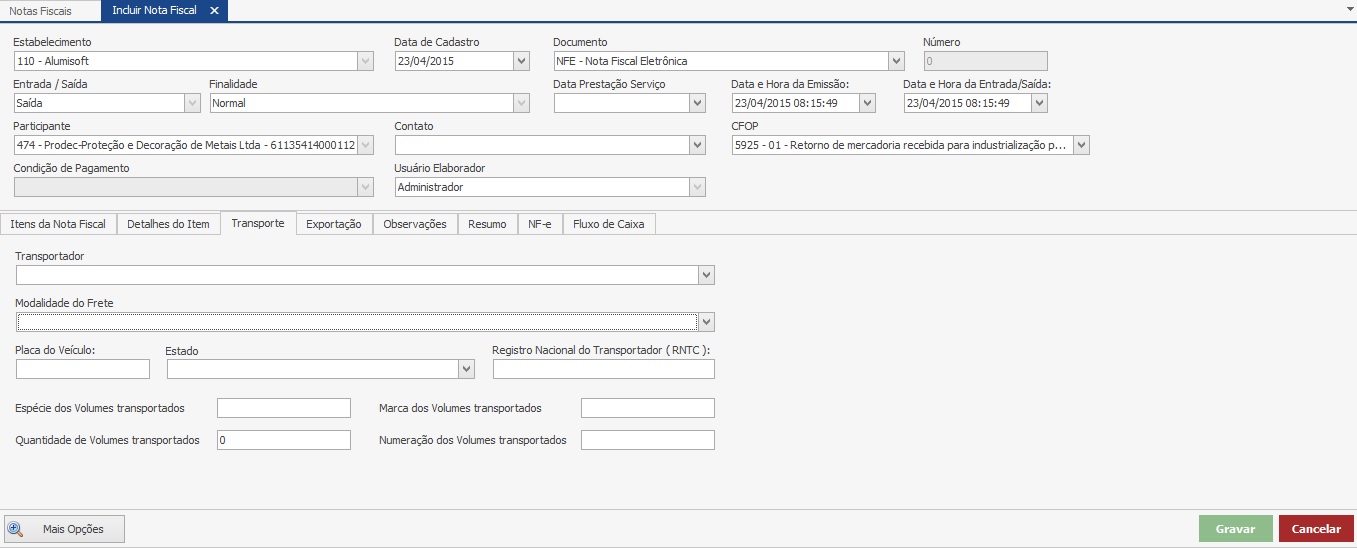Click the Quantidade de Volumes transportados field
This screenshot has width=1357, height=548.
tap(284, 440)
